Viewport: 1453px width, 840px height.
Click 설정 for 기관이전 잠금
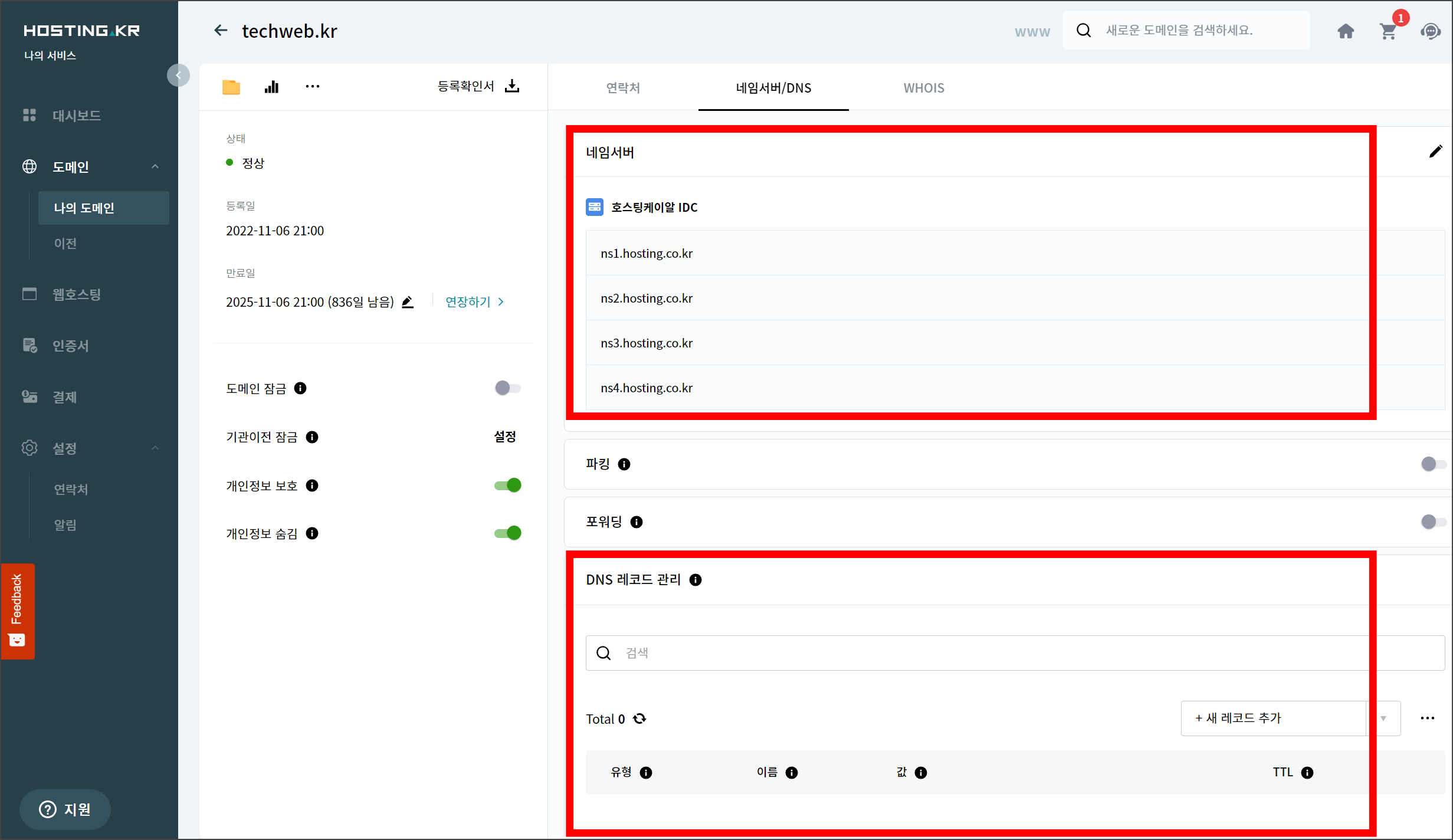coord(505,437)
